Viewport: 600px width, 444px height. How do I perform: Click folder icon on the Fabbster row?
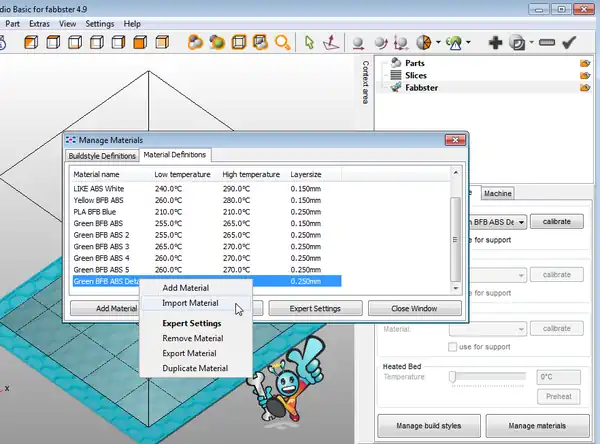tap(585, 88)
